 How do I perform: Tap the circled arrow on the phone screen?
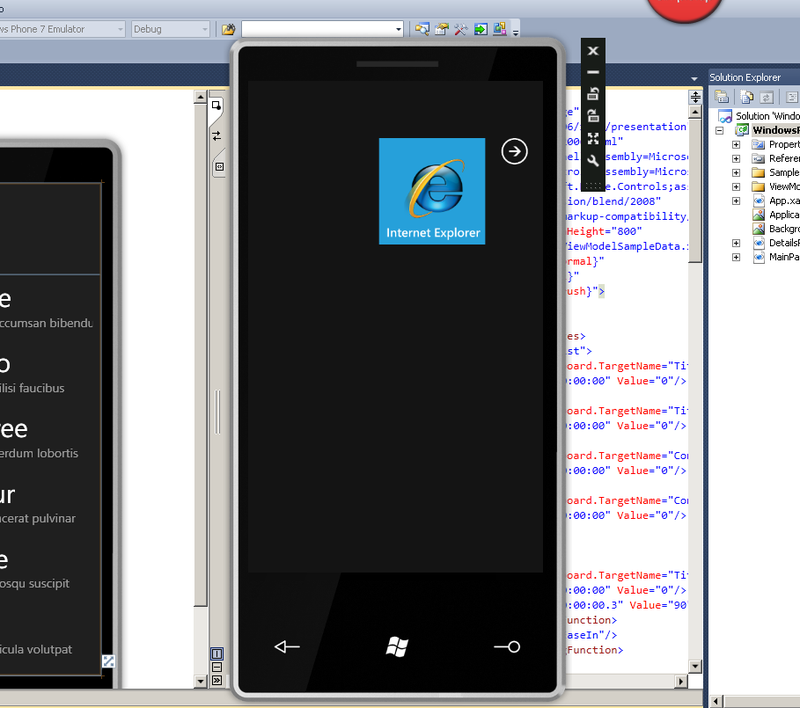click(514, 151)
